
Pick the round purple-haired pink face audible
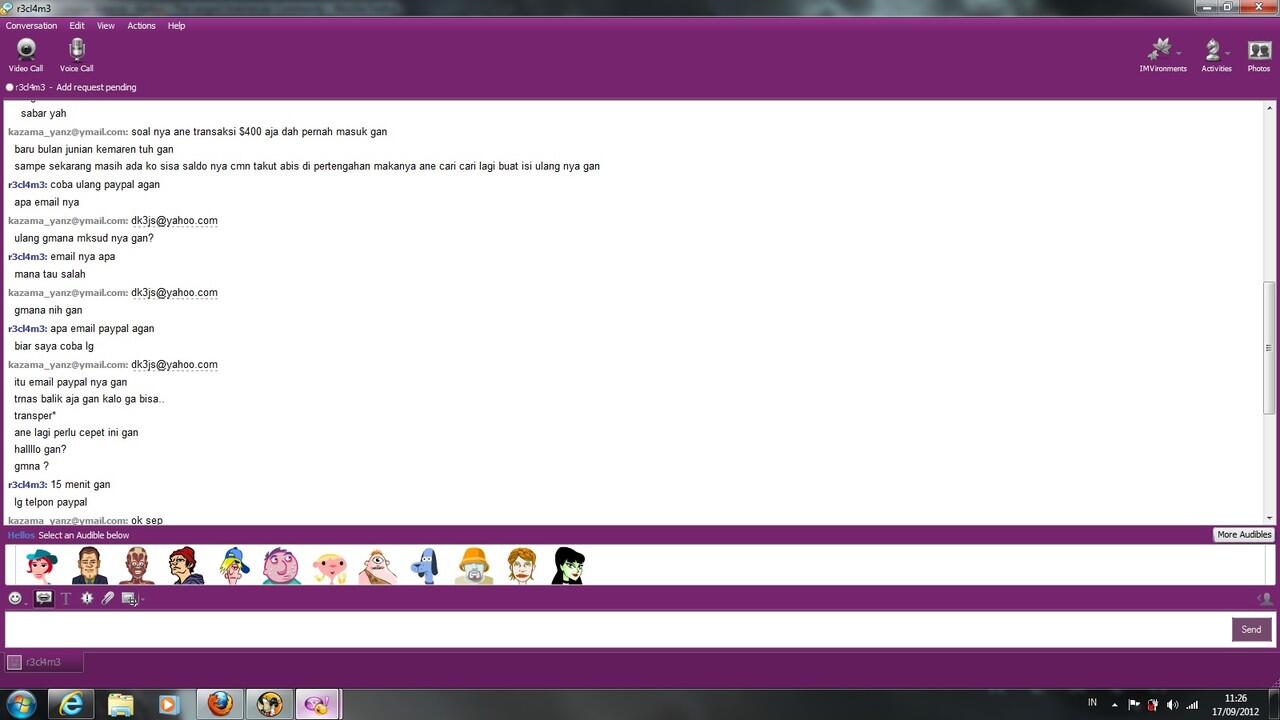tap(282, 566)
